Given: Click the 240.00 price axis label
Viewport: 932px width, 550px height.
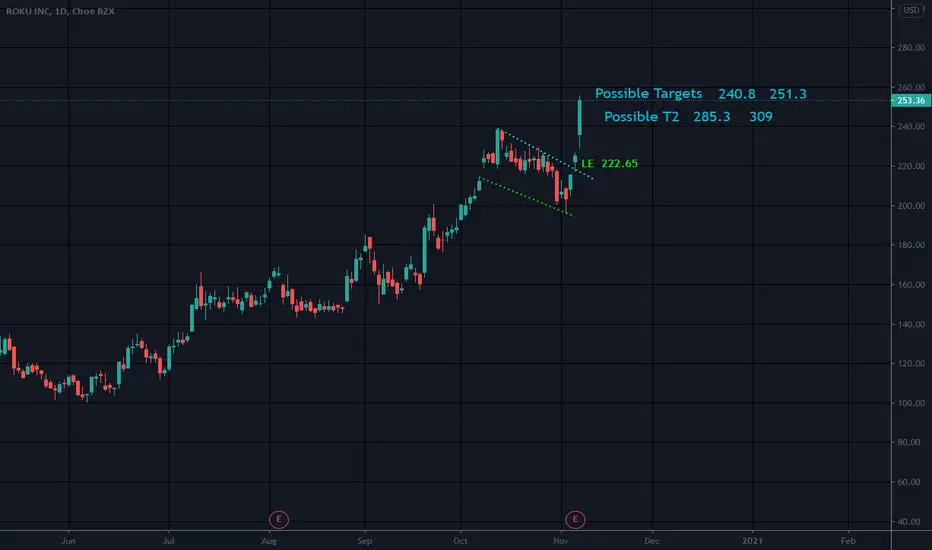Looking at the screenshot, I should [x=911, y=126].
